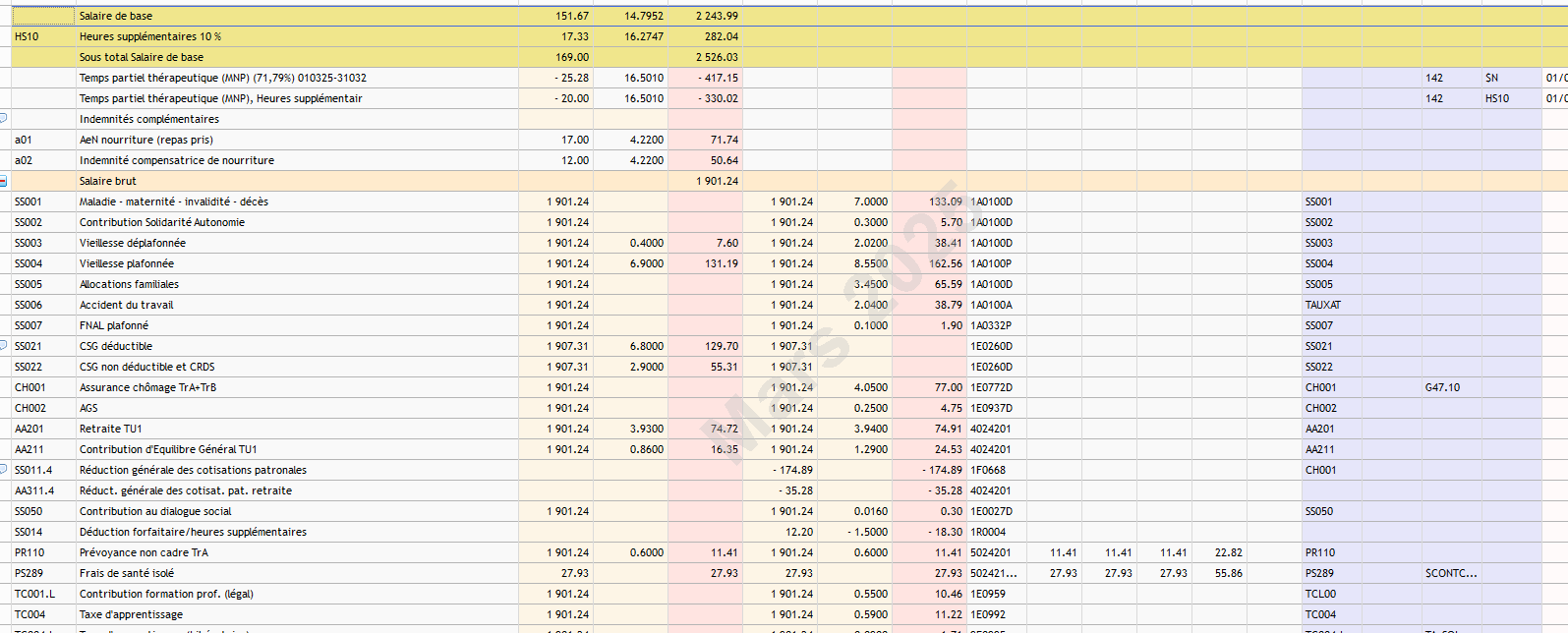This screenshot has height=633, width=1568.
Task: Click 'Maladie - maternité - invalidité - décès'
Action: click(x=174, y=201)
